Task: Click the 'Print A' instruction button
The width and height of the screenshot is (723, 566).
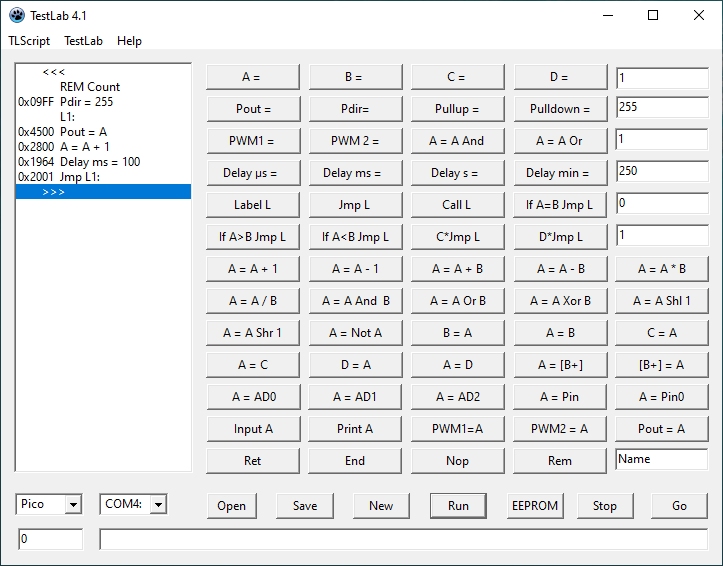Action: [355, 429]
